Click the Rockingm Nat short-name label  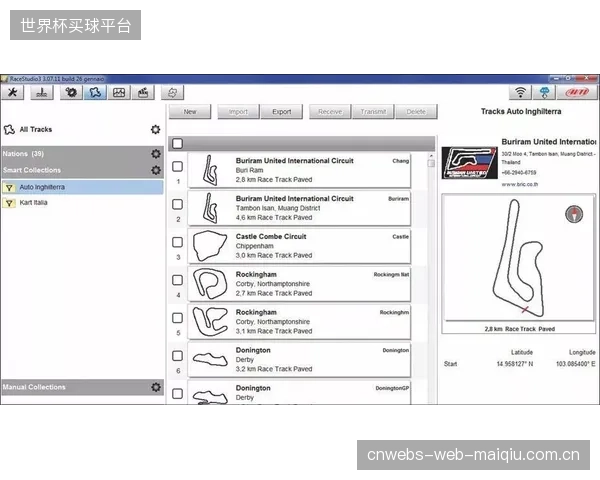(x=391, y=274)
